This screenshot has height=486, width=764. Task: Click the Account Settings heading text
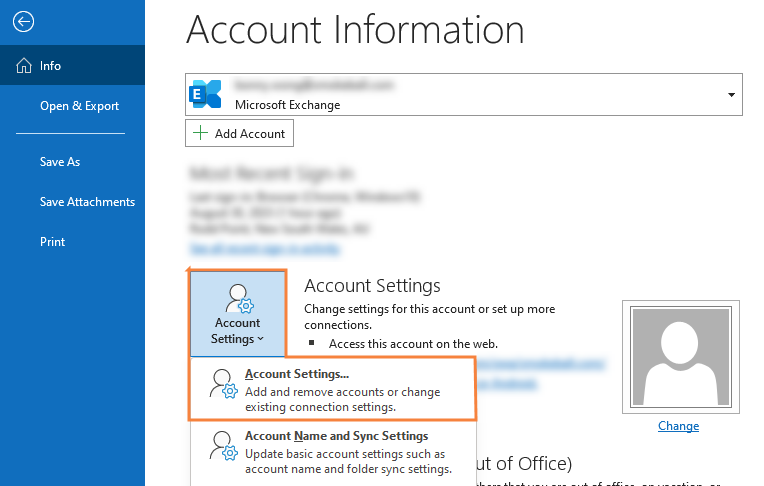pos(372,286)
